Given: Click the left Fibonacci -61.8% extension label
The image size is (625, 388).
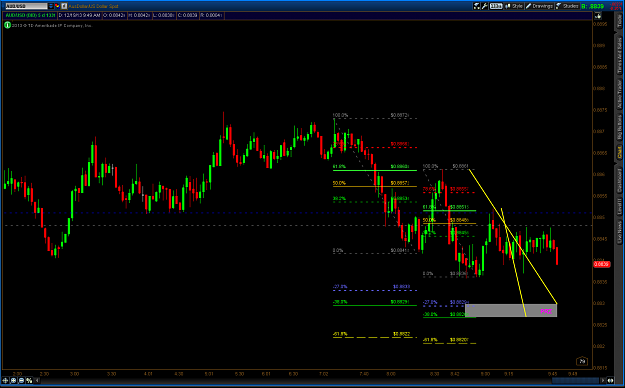Looking at the screenshot, I should pyautogui.click(x=340, y=334).
